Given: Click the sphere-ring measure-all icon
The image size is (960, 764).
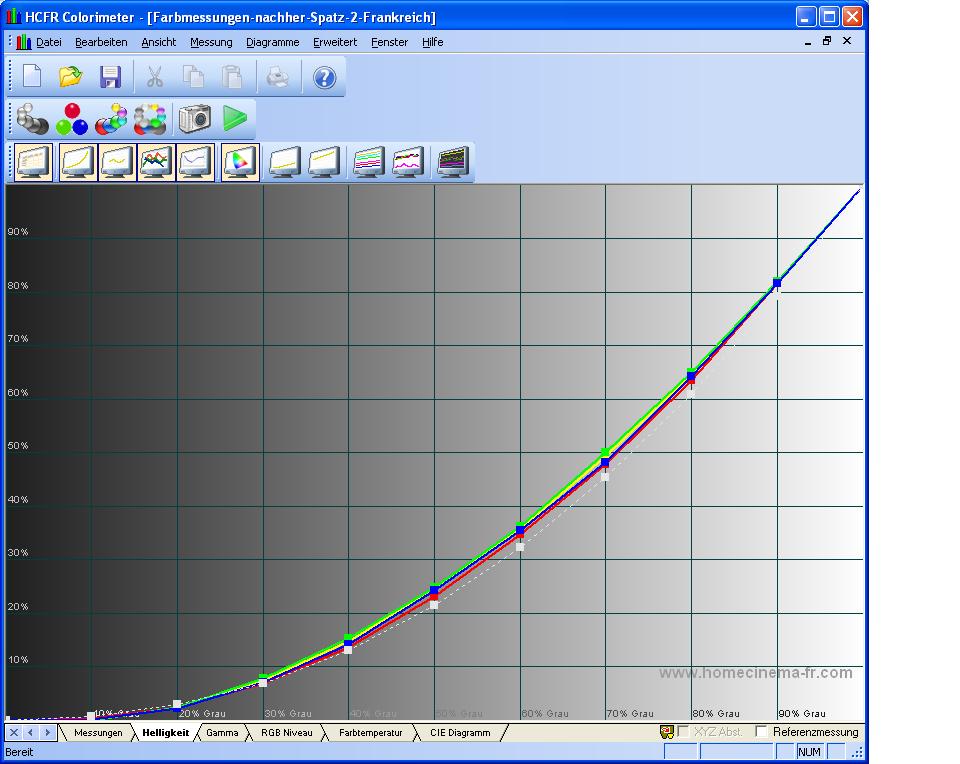Looking at the screenshot, I should [150, 119].
